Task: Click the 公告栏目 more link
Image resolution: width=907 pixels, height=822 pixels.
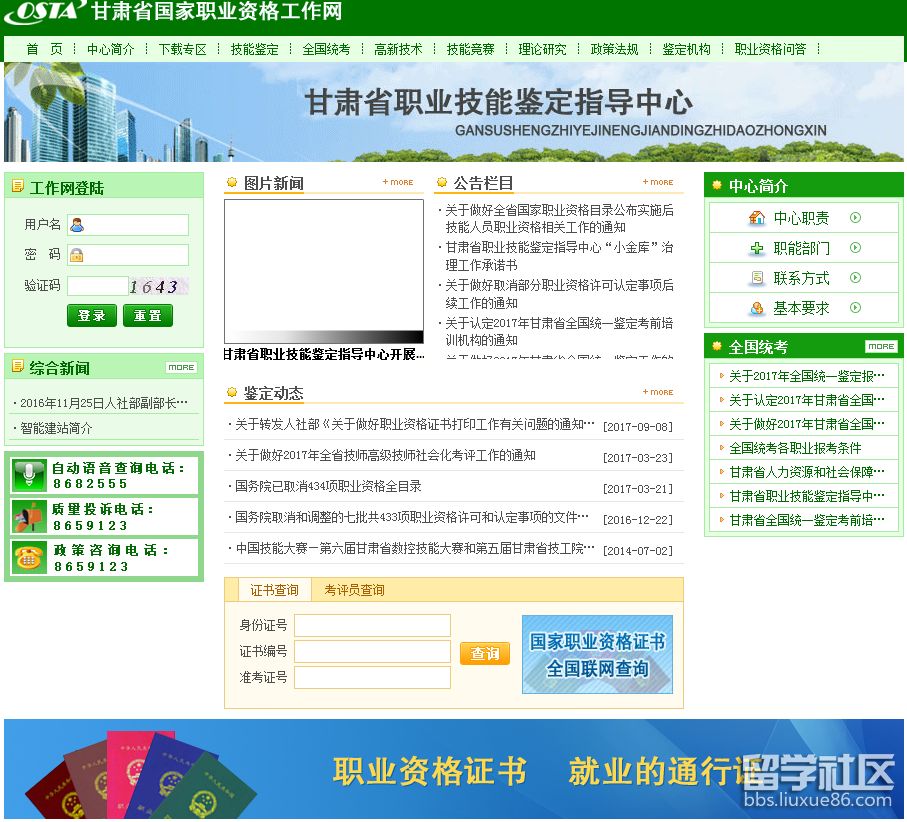Action: point(658,182)
